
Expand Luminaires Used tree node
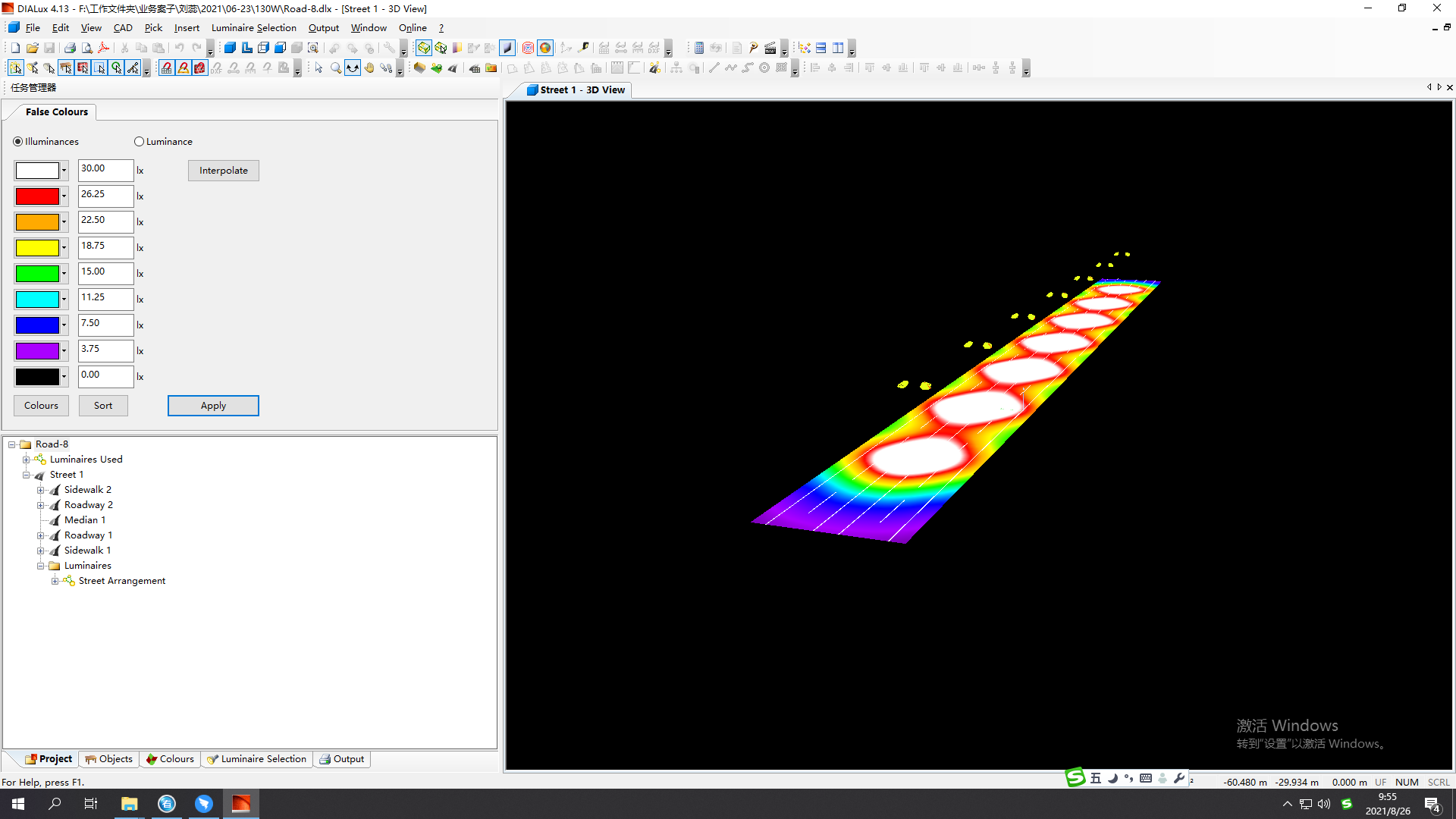pos(26,460)
